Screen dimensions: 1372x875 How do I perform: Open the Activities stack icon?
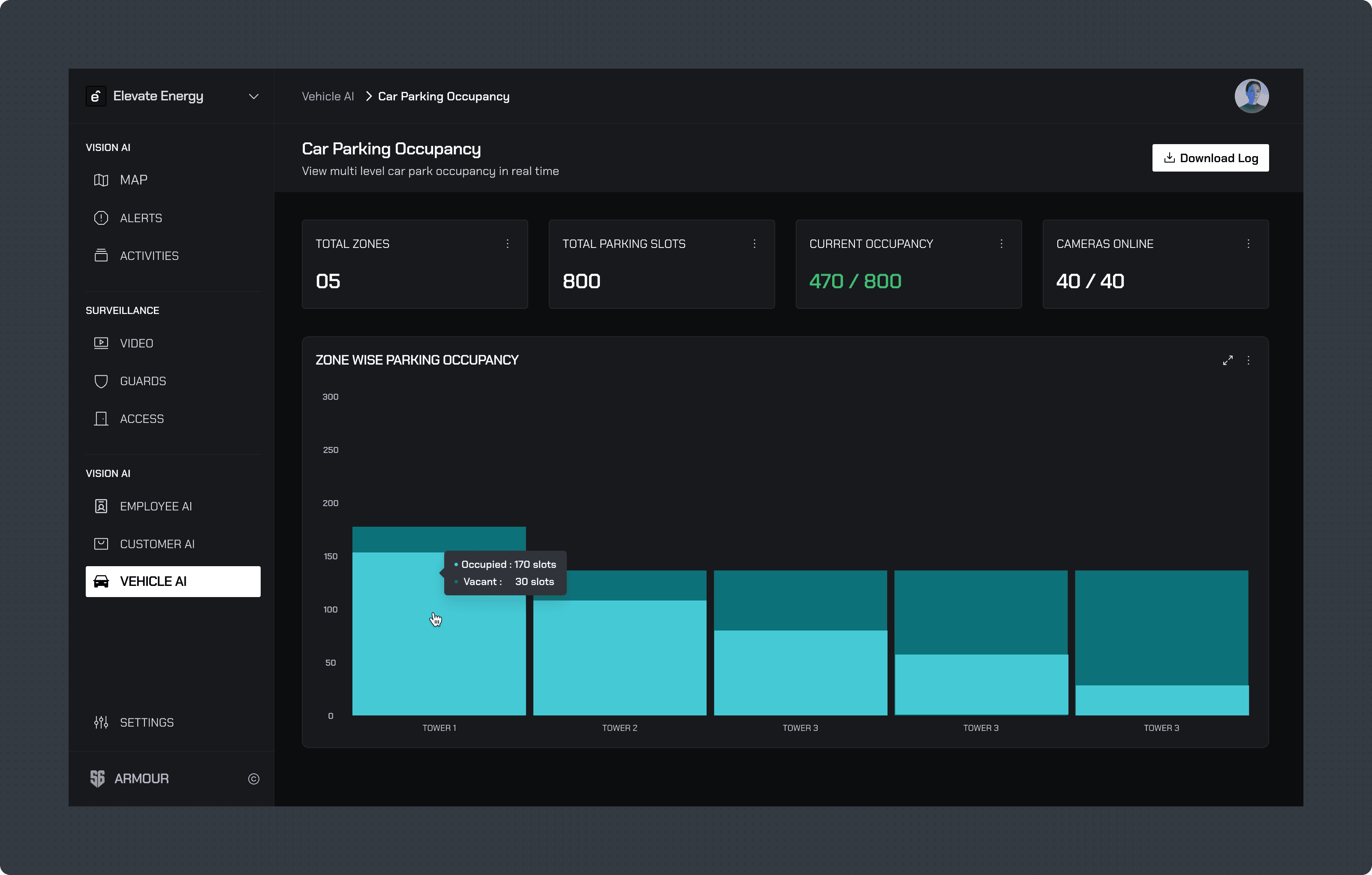pyautogui.click(x=101, y=256)
